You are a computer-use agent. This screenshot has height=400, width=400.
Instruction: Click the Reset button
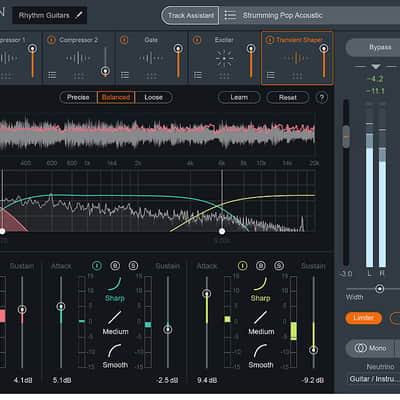pos(288,97)
